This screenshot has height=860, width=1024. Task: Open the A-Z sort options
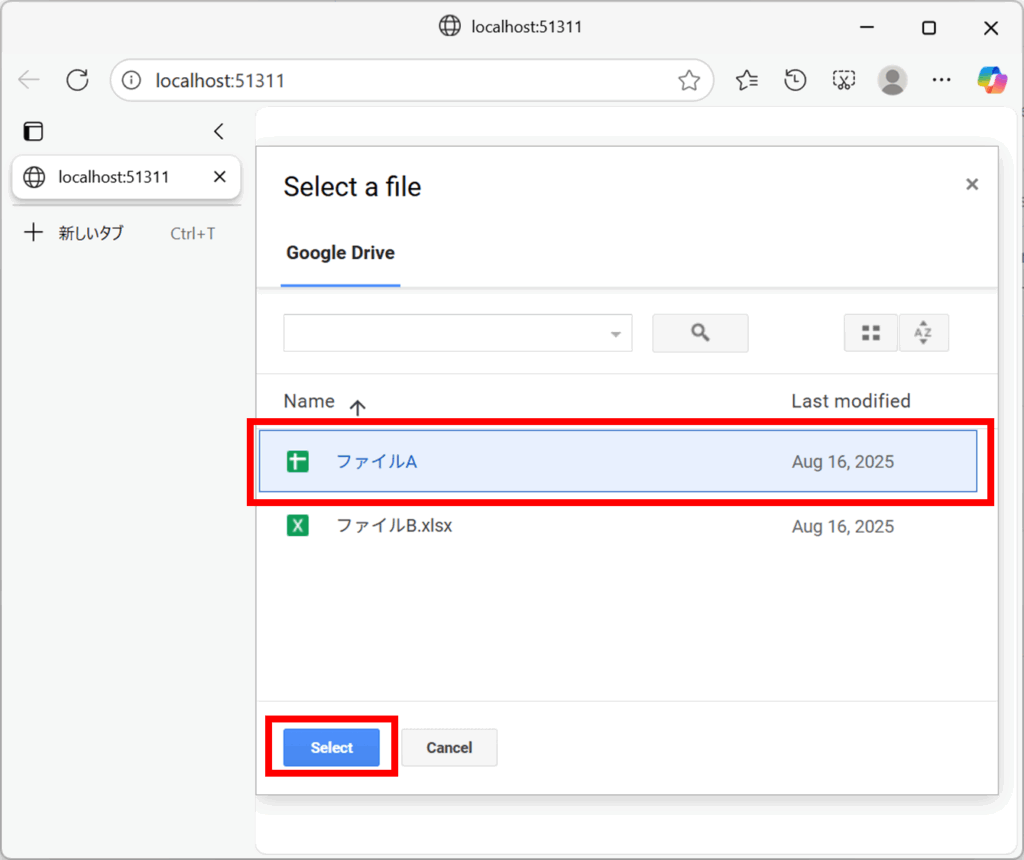tap(923, 333)
